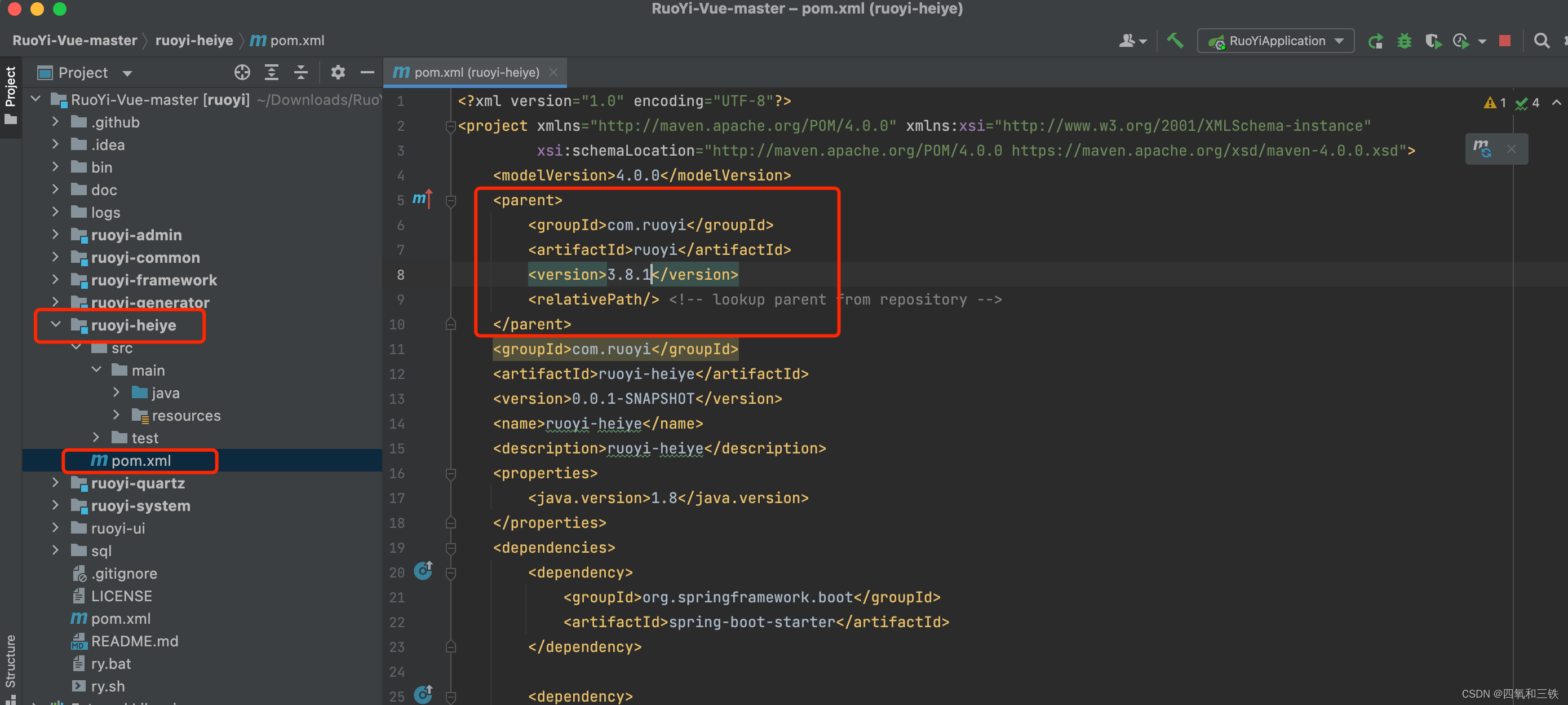
Task: Collapse the ruoyi-heiye module
Action: (55, 325)
